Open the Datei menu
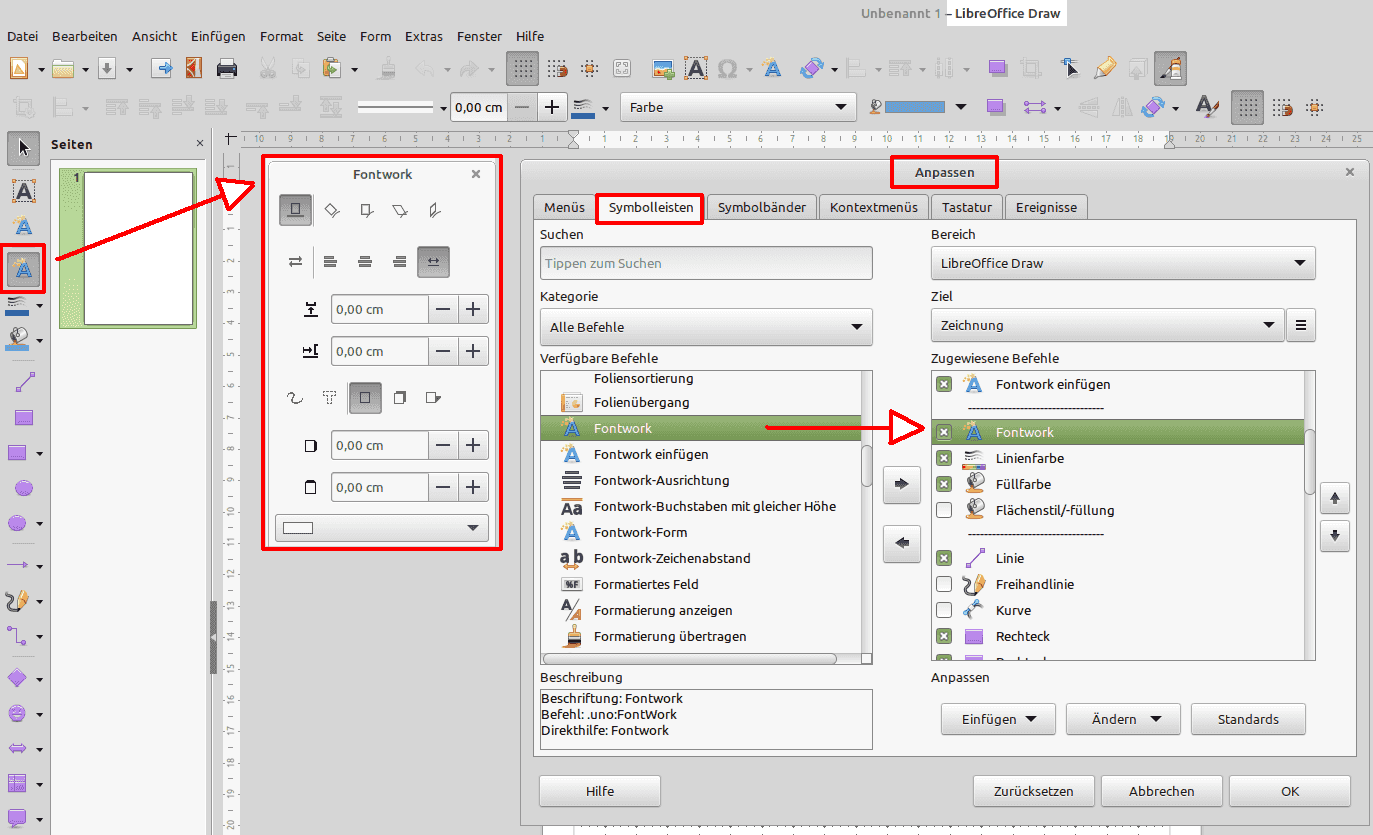Image resolution: width=1373 pixels, height=835 pixels. (22, 36)
